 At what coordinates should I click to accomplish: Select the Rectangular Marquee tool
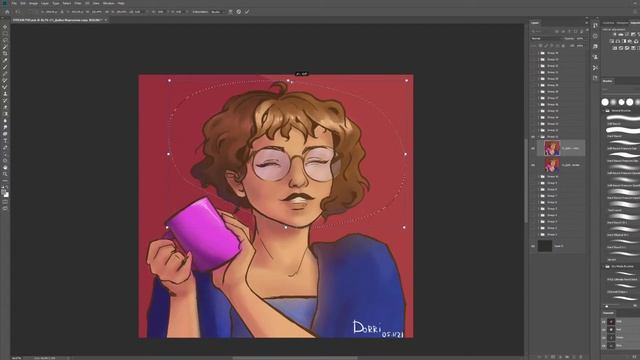(x=5, y=33)
